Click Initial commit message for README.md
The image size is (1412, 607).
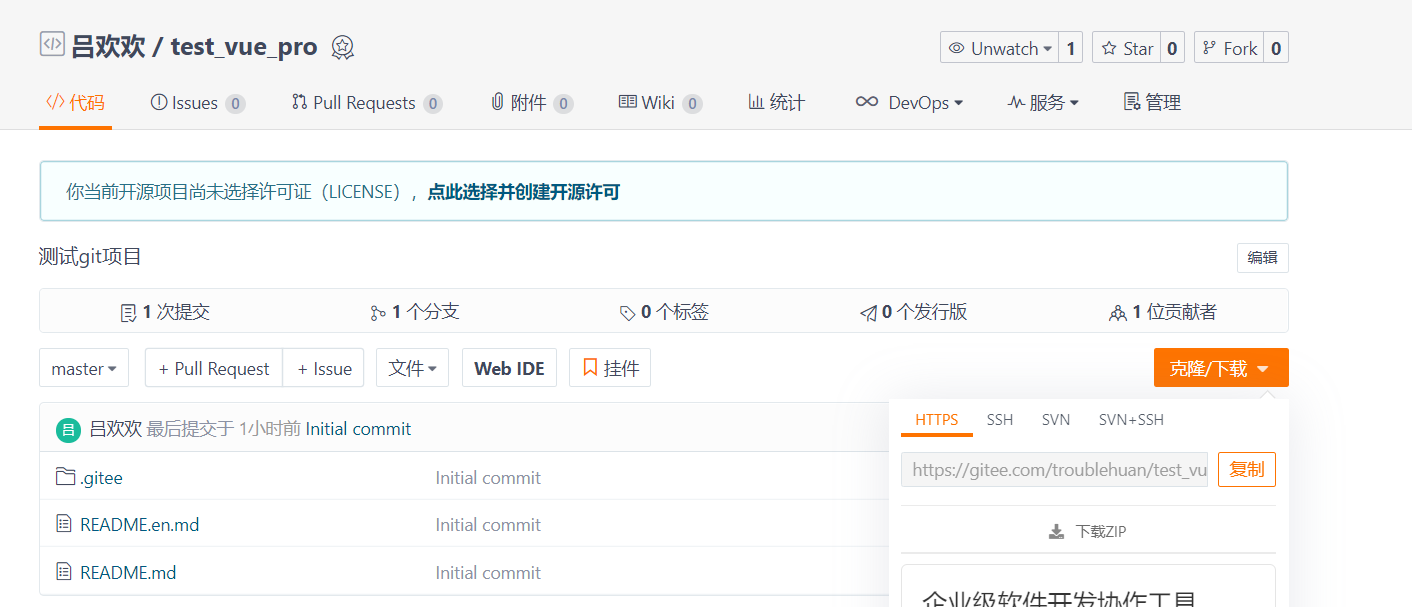pos(488,572)
